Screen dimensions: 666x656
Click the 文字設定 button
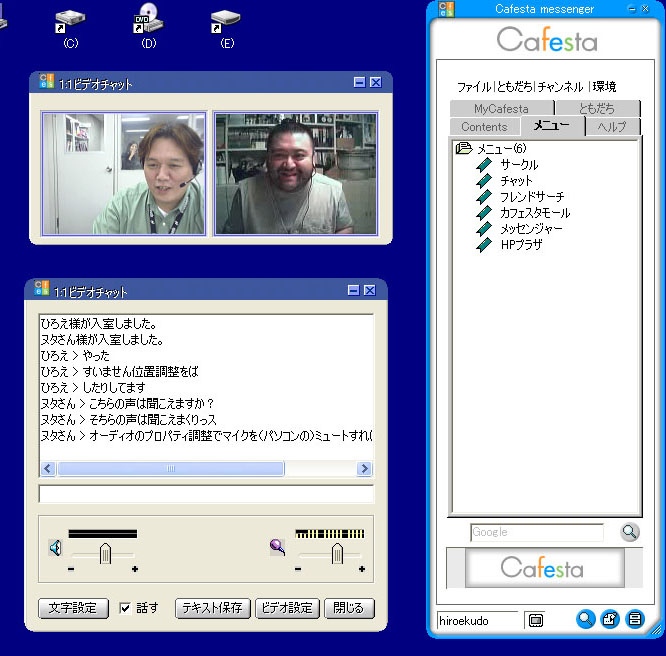(x=73, y=608)
